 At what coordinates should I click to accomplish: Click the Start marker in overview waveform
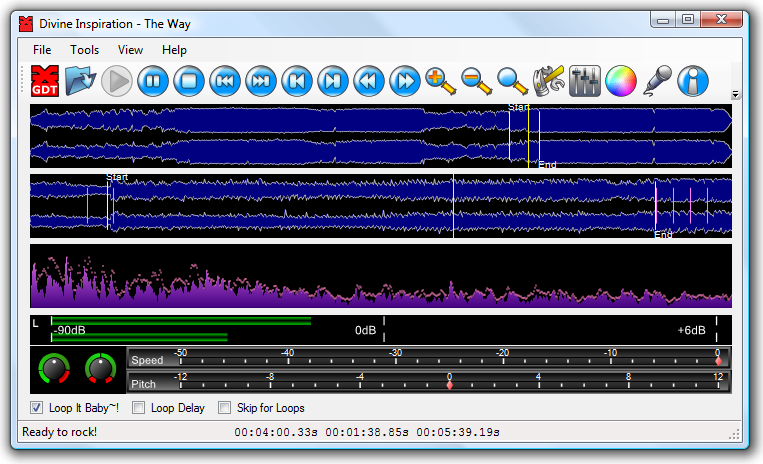(518, 107)
